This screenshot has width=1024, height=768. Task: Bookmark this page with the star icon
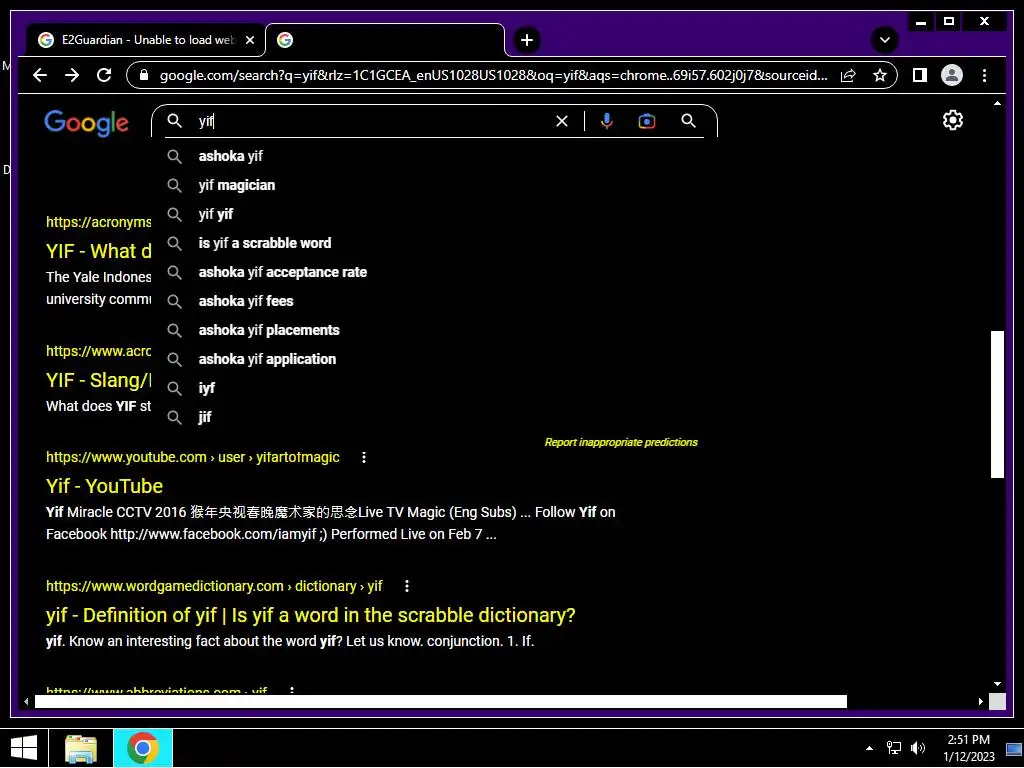tap(880, 75)
